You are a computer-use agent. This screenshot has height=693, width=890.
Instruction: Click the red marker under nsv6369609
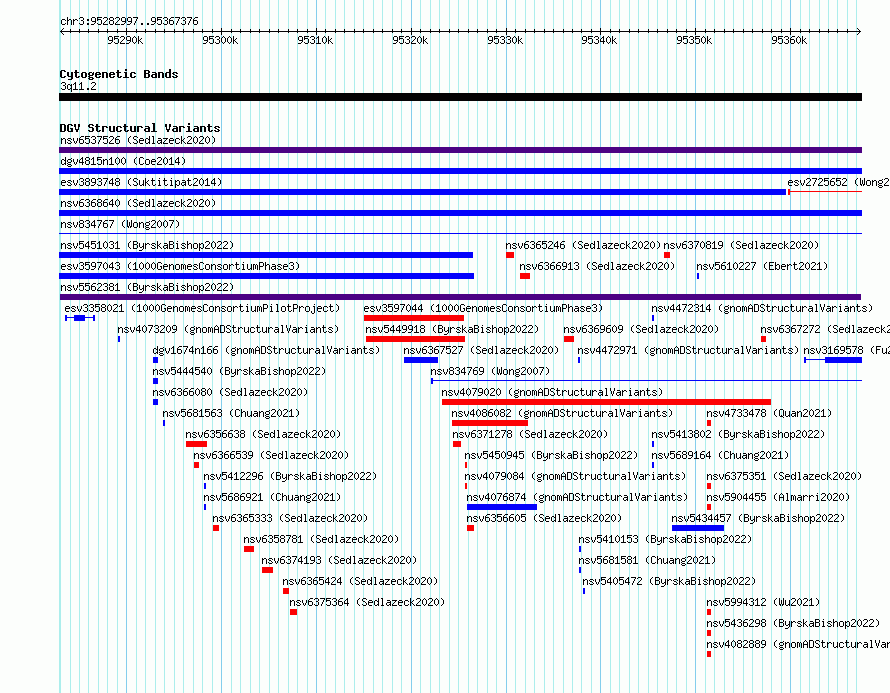(569, 339)
